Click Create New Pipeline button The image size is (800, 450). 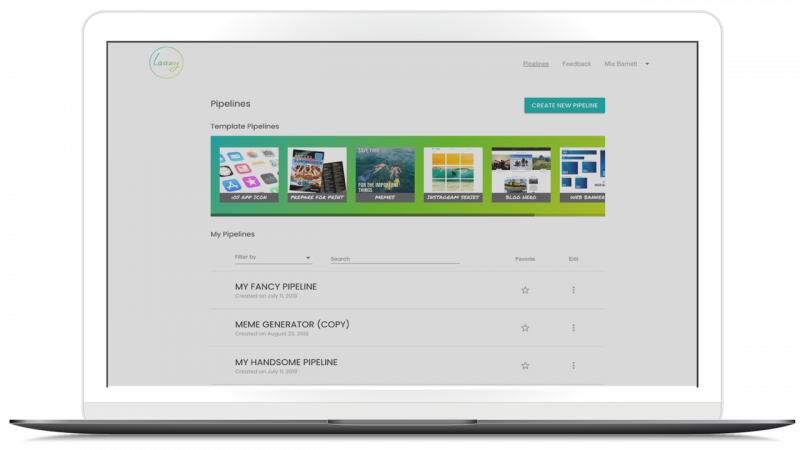coord(564,105)
